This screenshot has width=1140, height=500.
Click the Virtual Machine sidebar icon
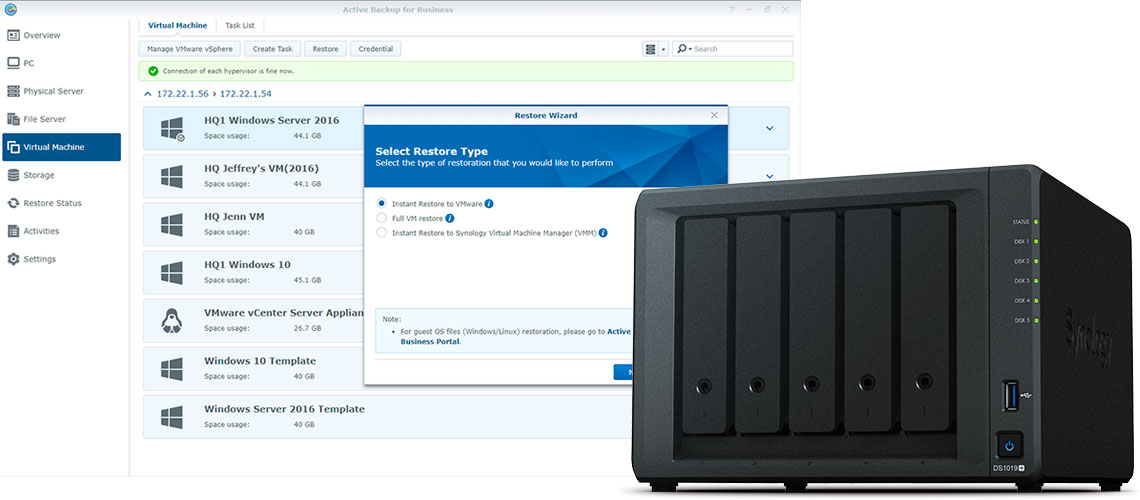[13, 147]
